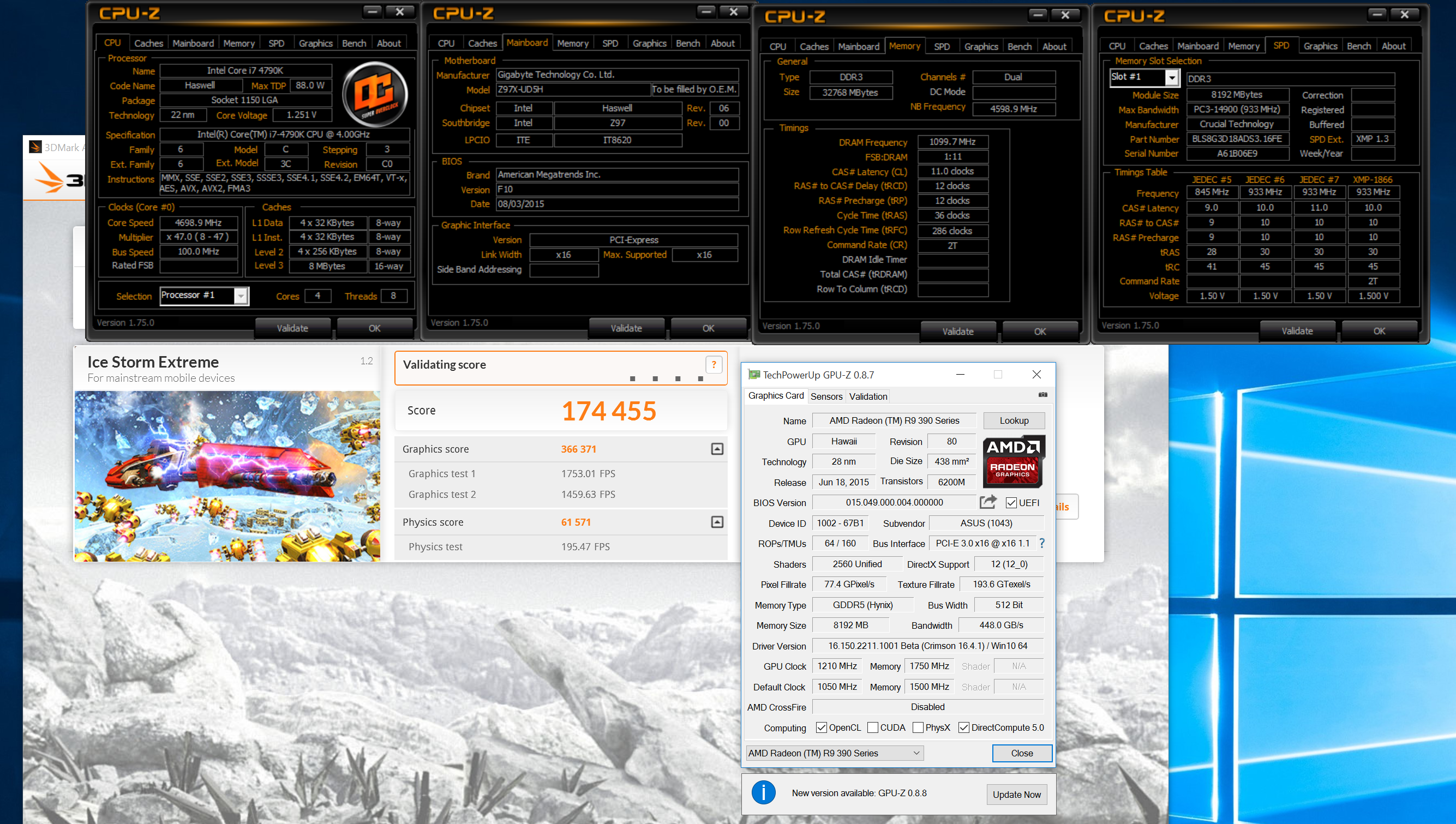This screenshot has width=1456, height=824.
Task: Switch to Validation tab in GPU-Z
Action: [868, 396]
